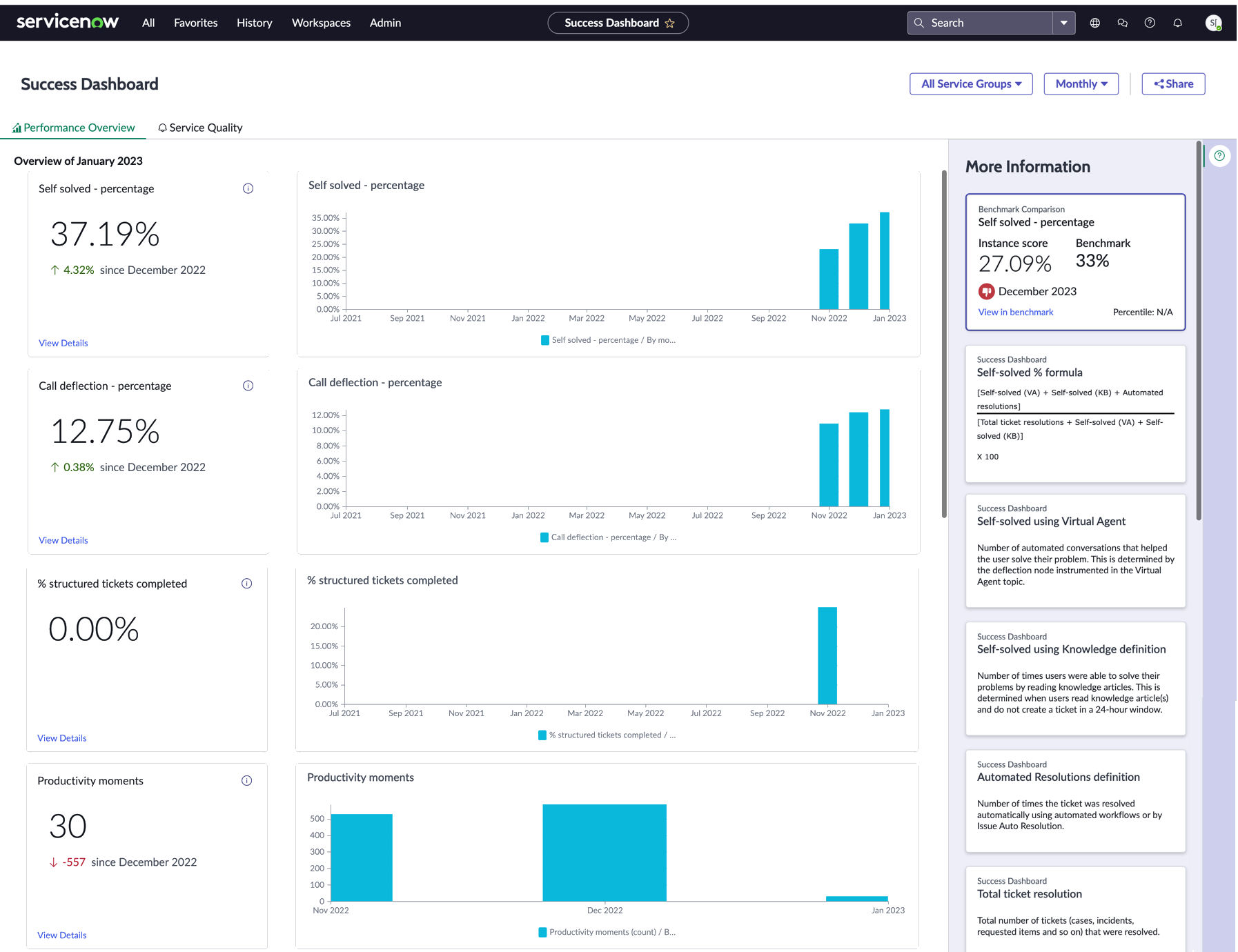The image size is (1238, 952).
Task: Click info icon on Self solved card
Action: tap(248, 188)
